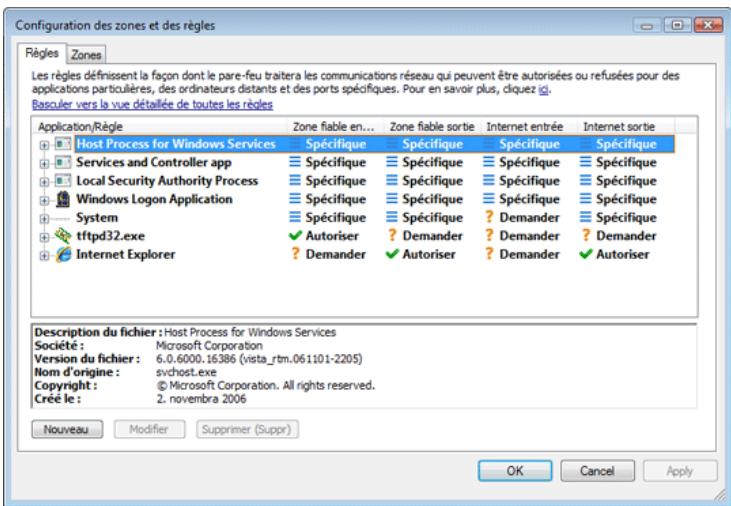Click svchost.exe origin name text
The width and height of the screenshot is (731, 506).
click(186, 372)
